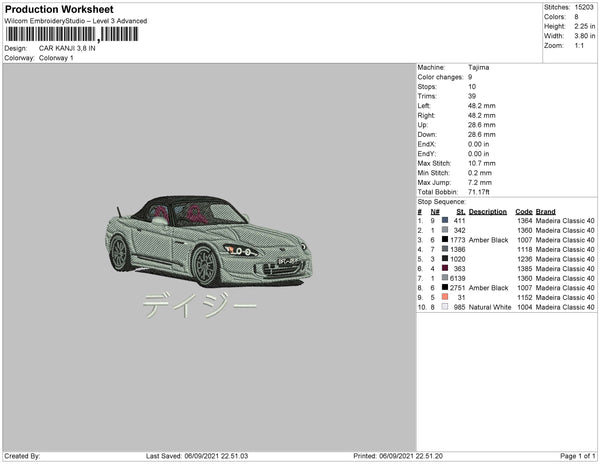The image size is (600, 464).
Task: Click the barcode under the worksheet title
Action: 72,33
